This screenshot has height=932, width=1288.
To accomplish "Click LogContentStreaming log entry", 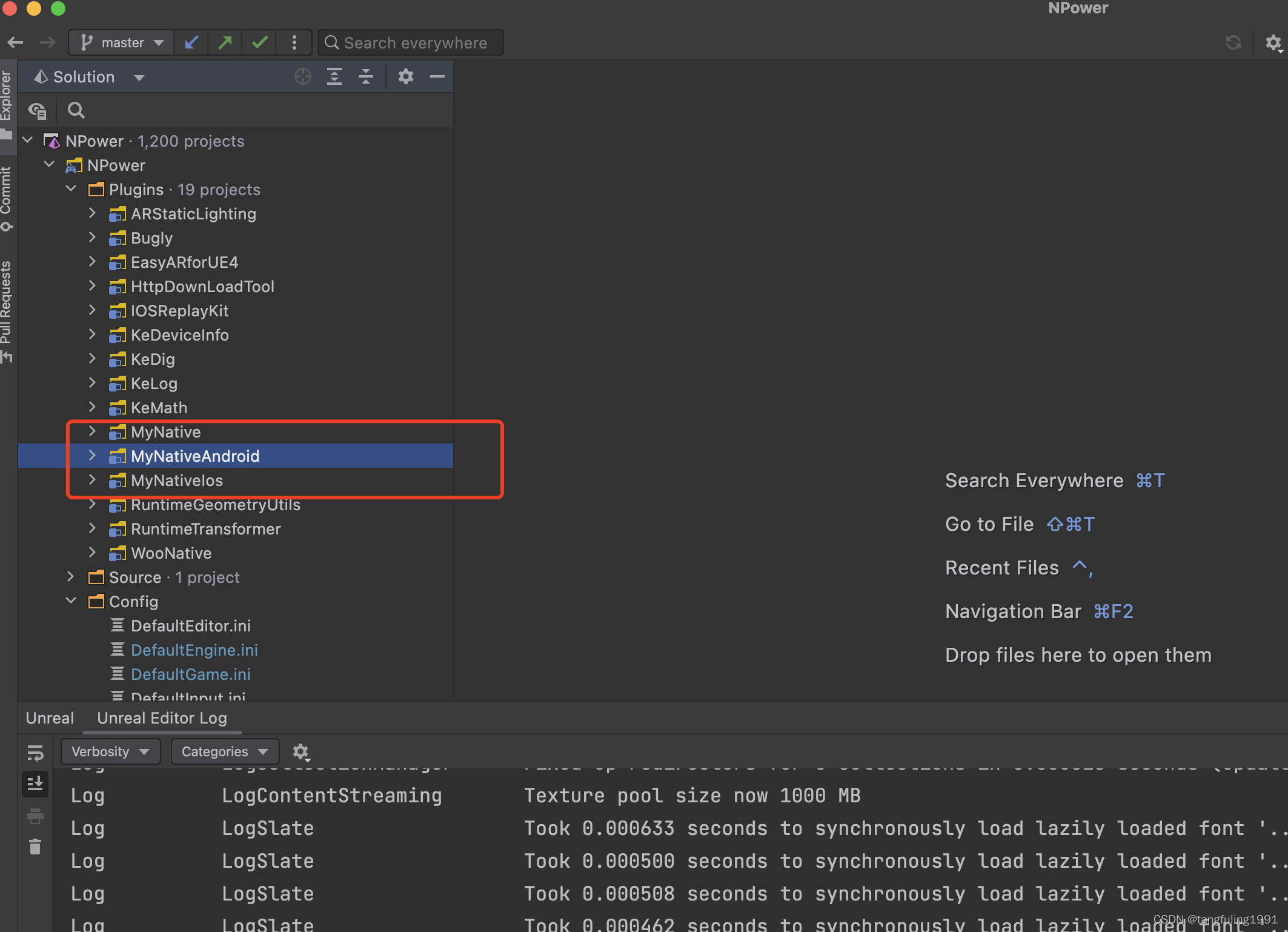I will coord(332,796).
